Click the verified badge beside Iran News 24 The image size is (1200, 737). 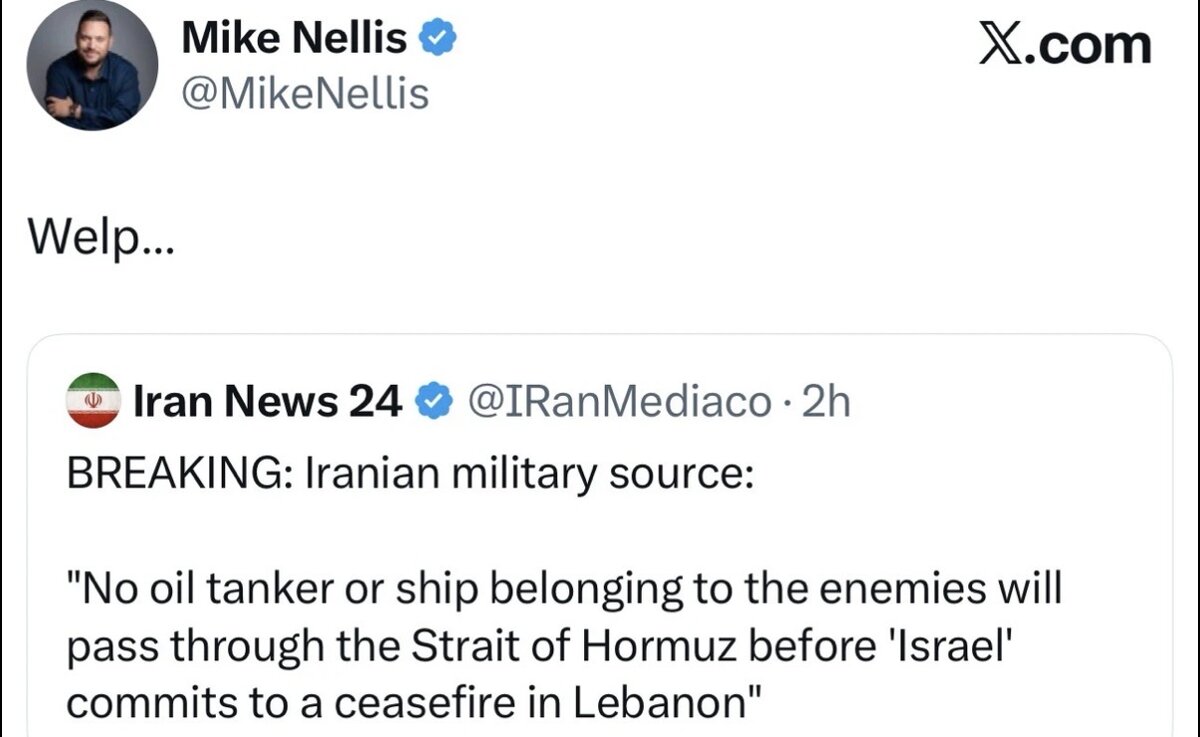click(x=431, y=401)
